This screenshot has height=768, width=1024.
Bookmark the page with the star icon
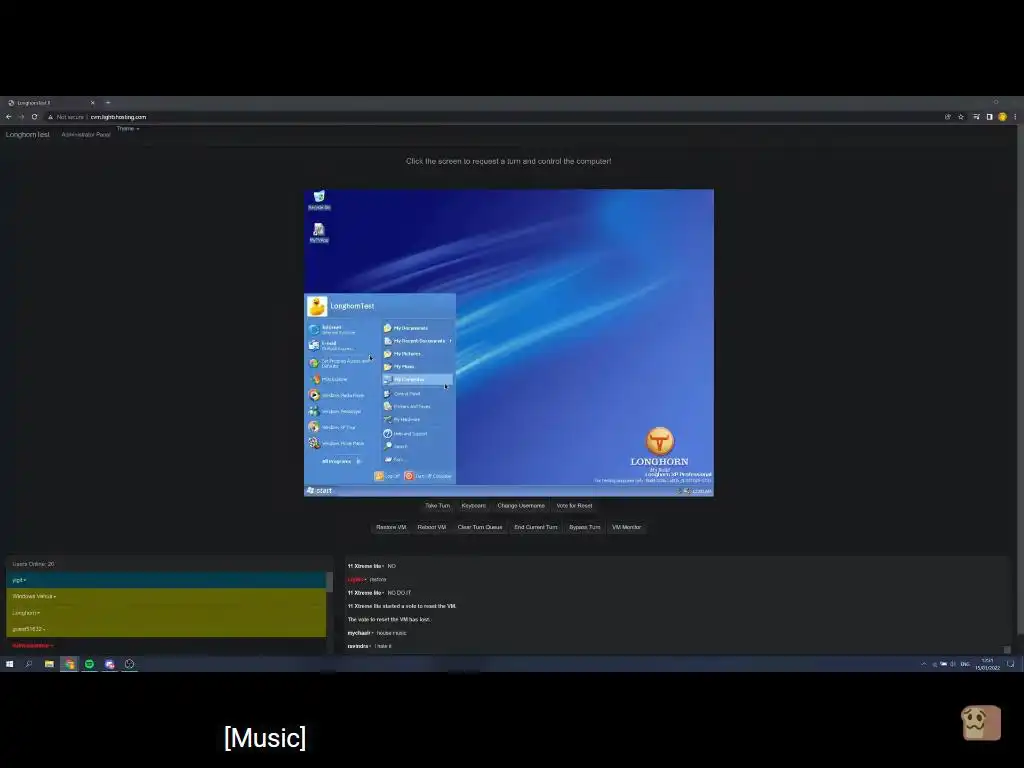[961, 117]
